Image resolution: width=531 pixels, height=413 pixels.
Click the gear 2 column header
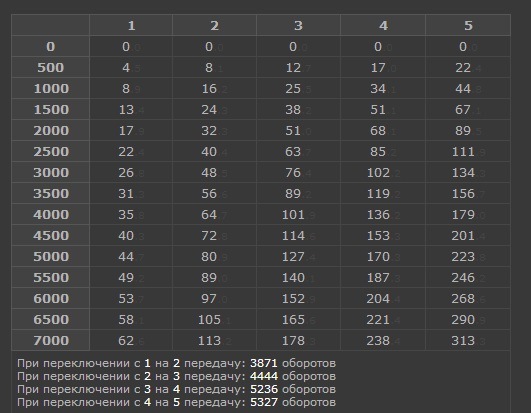click(x=214, y=25)
